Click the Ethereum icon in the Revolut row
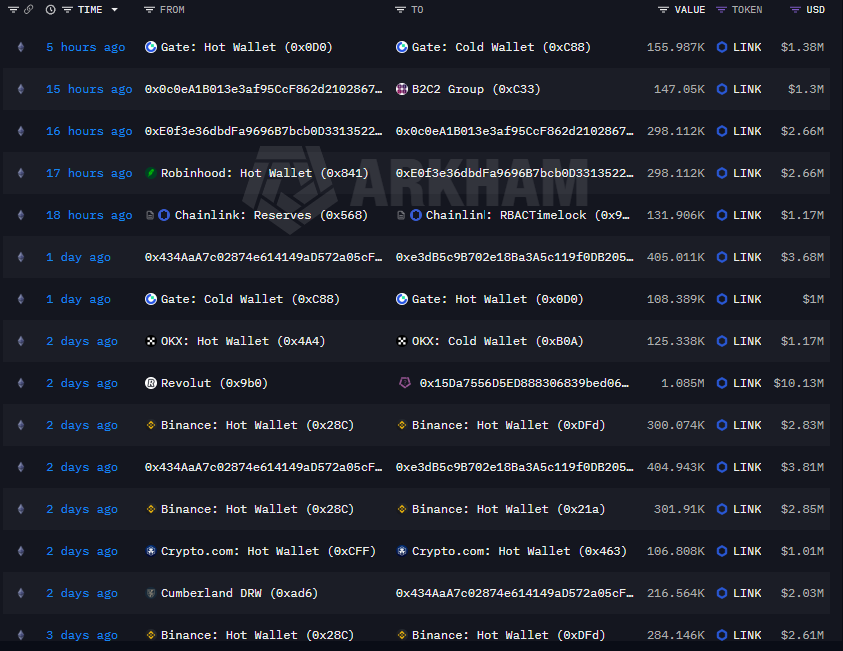Viewport: 843px width, 651px height. [x=21, y=383]
